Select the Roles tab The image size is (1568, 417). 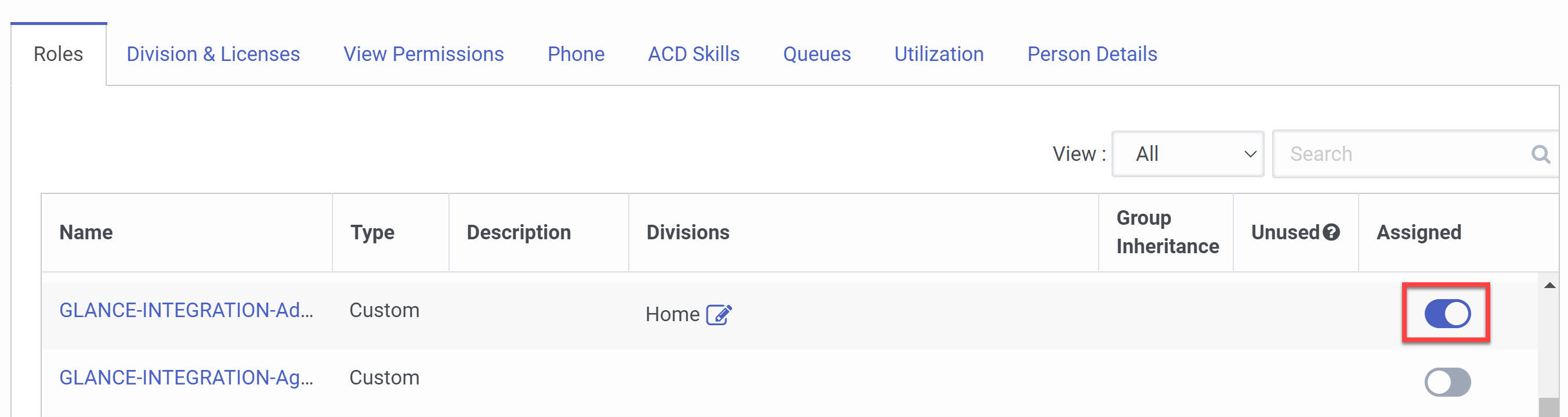(x=59, y=54)
